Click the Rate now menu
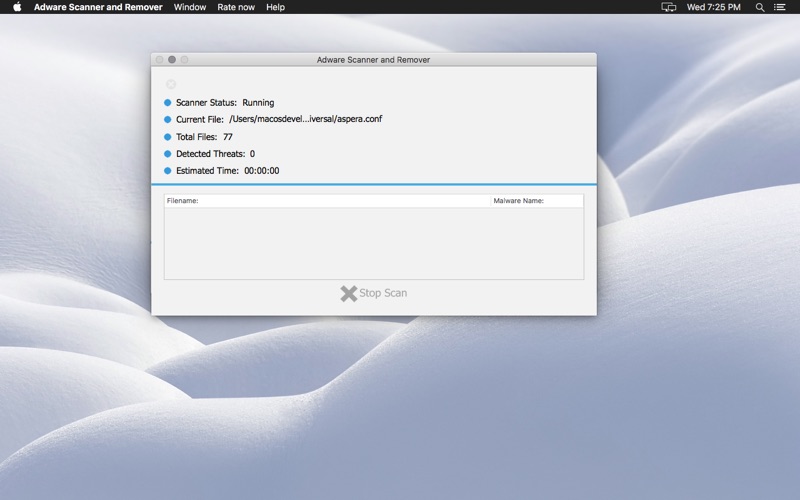Image resolution: width=800 pixels, height=500 pixels. [x=236, y=7]
